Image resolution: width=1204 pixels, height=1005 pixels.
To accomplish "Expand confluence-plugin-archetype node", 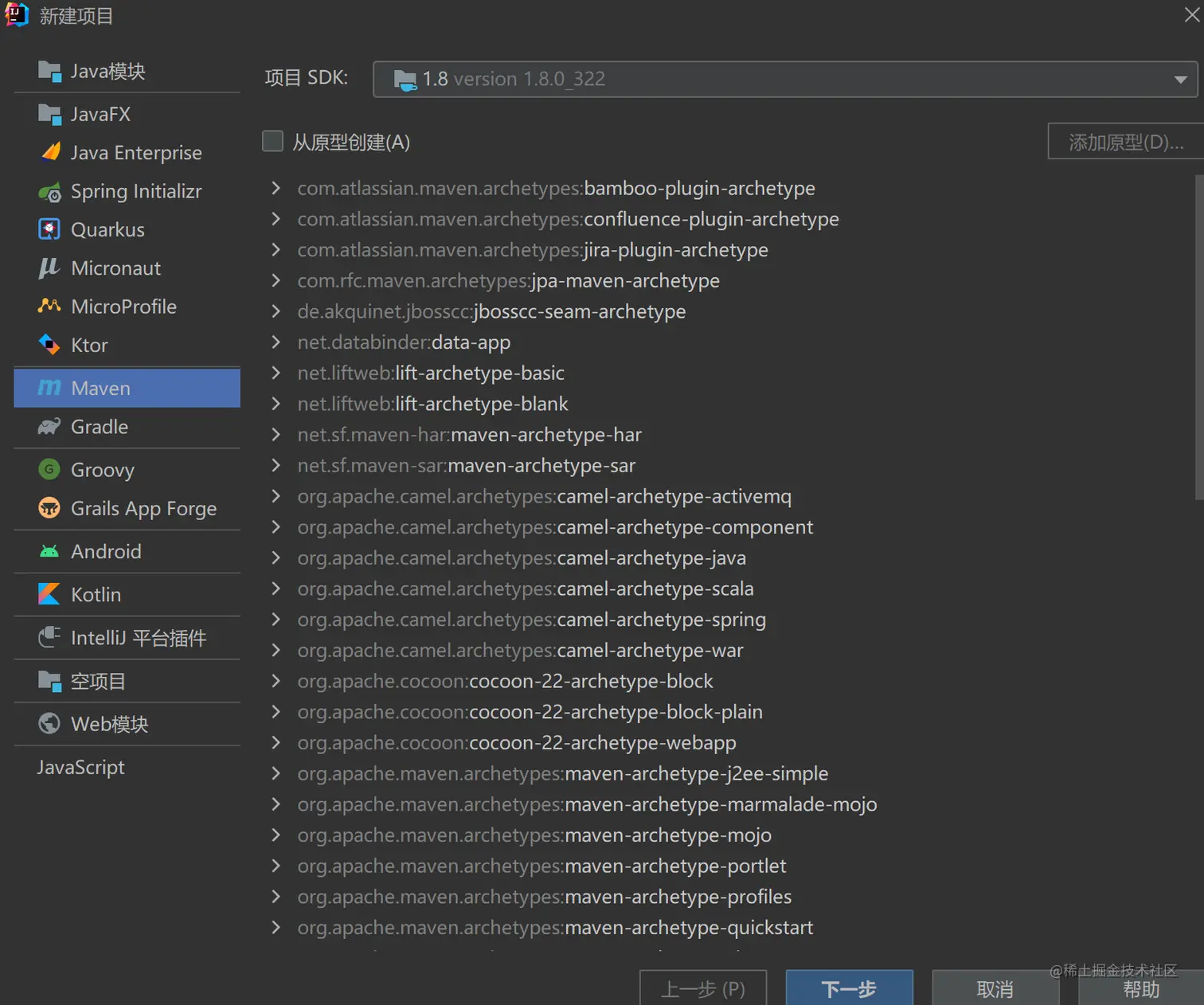I will 276,219.
